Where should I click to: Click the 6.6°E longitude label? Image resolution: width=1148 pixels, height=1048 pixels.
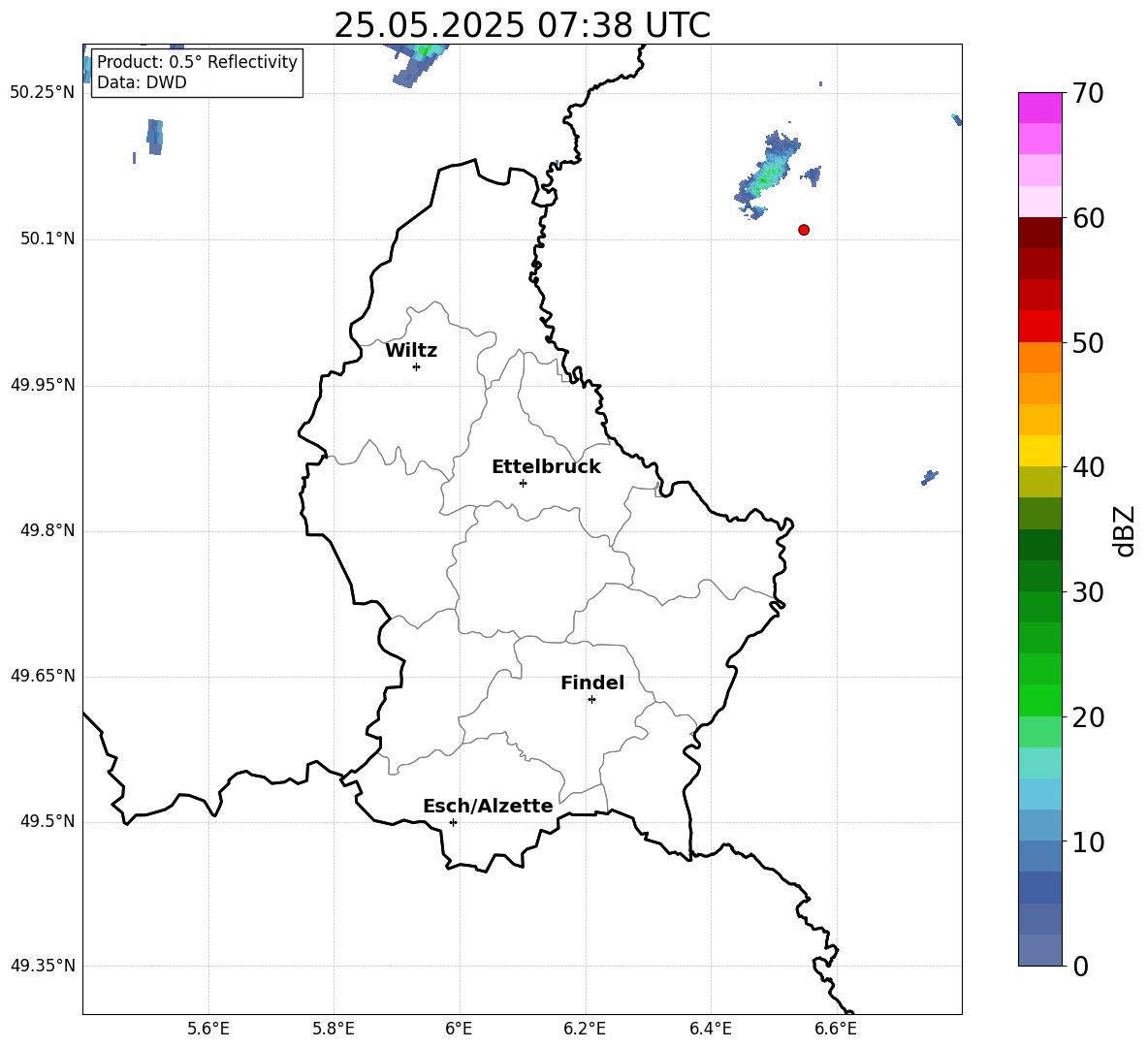point(836,1029)
